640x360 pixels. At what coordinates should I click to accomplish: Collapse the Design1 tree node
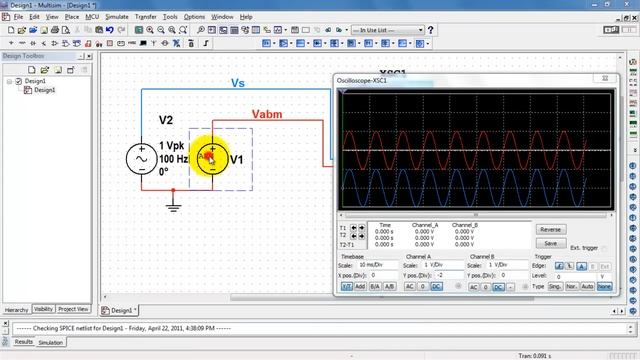coord(9,81)
